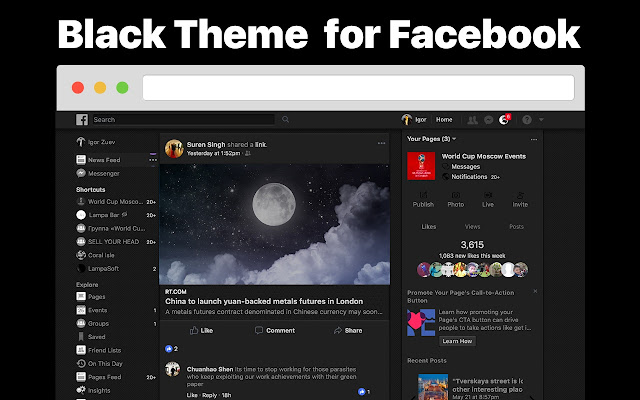Screen dimensions: 640x400
Task: Click the 3,615 likes count
Action: tap(472, 244)
